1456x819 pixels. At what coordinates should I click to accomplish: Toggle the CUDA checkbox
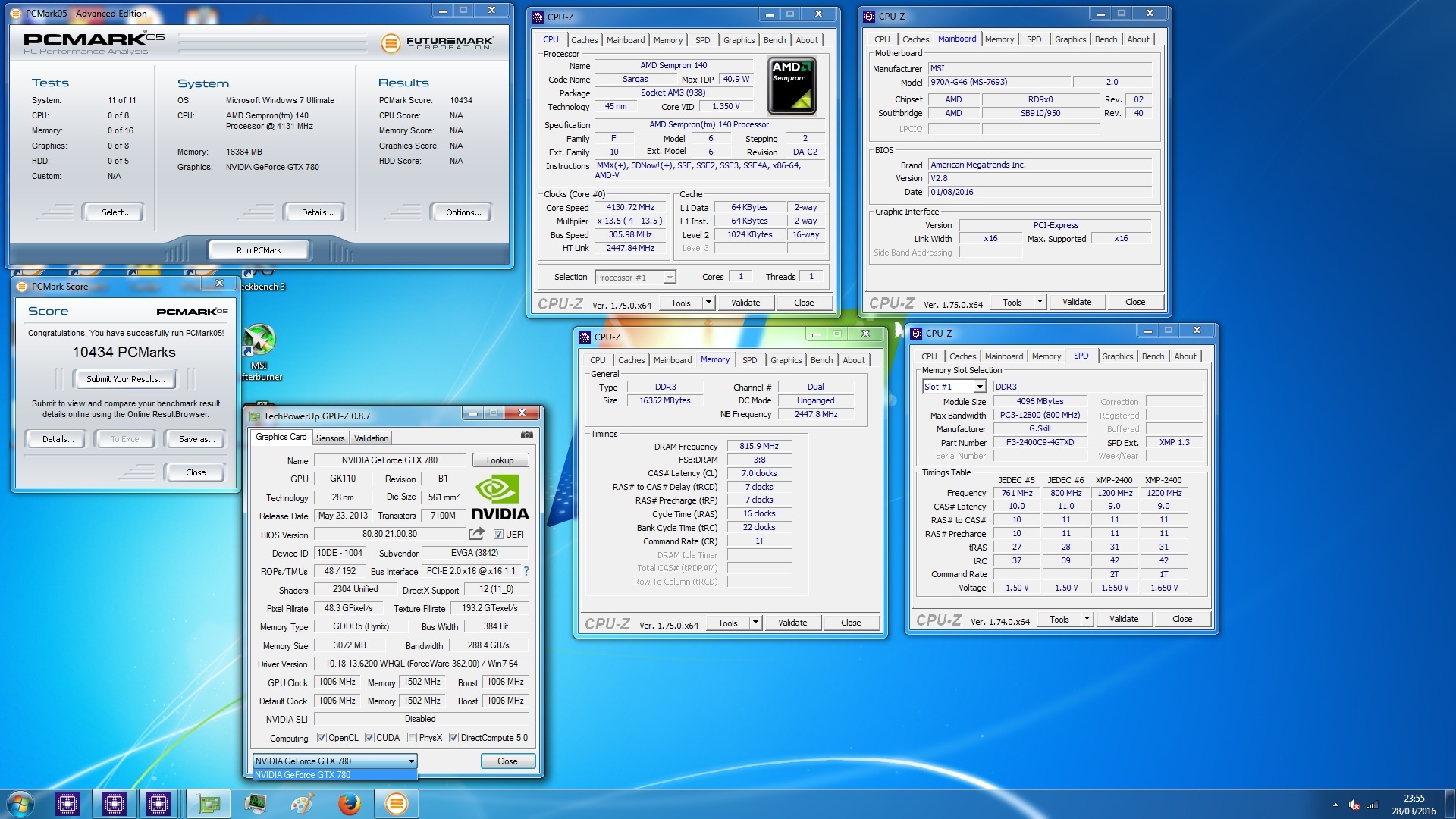(x=369, y=738)
